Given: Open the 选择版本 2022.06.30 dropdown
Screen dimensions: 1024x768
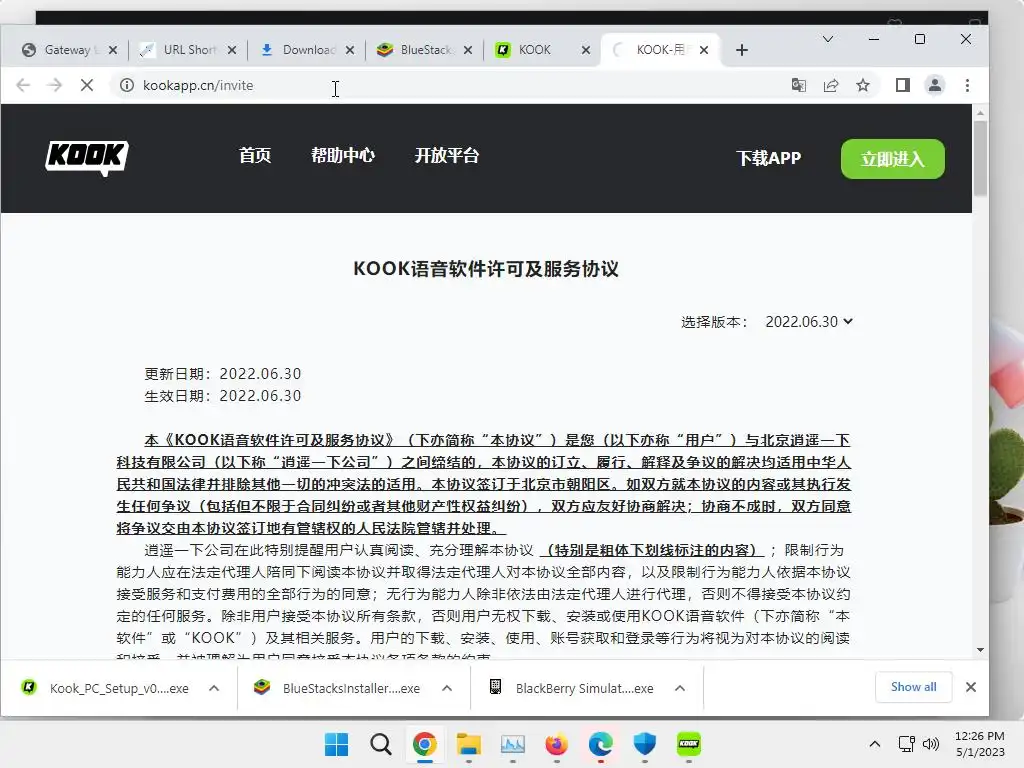Looking at the screenshot, I should [x=808, y=322].
